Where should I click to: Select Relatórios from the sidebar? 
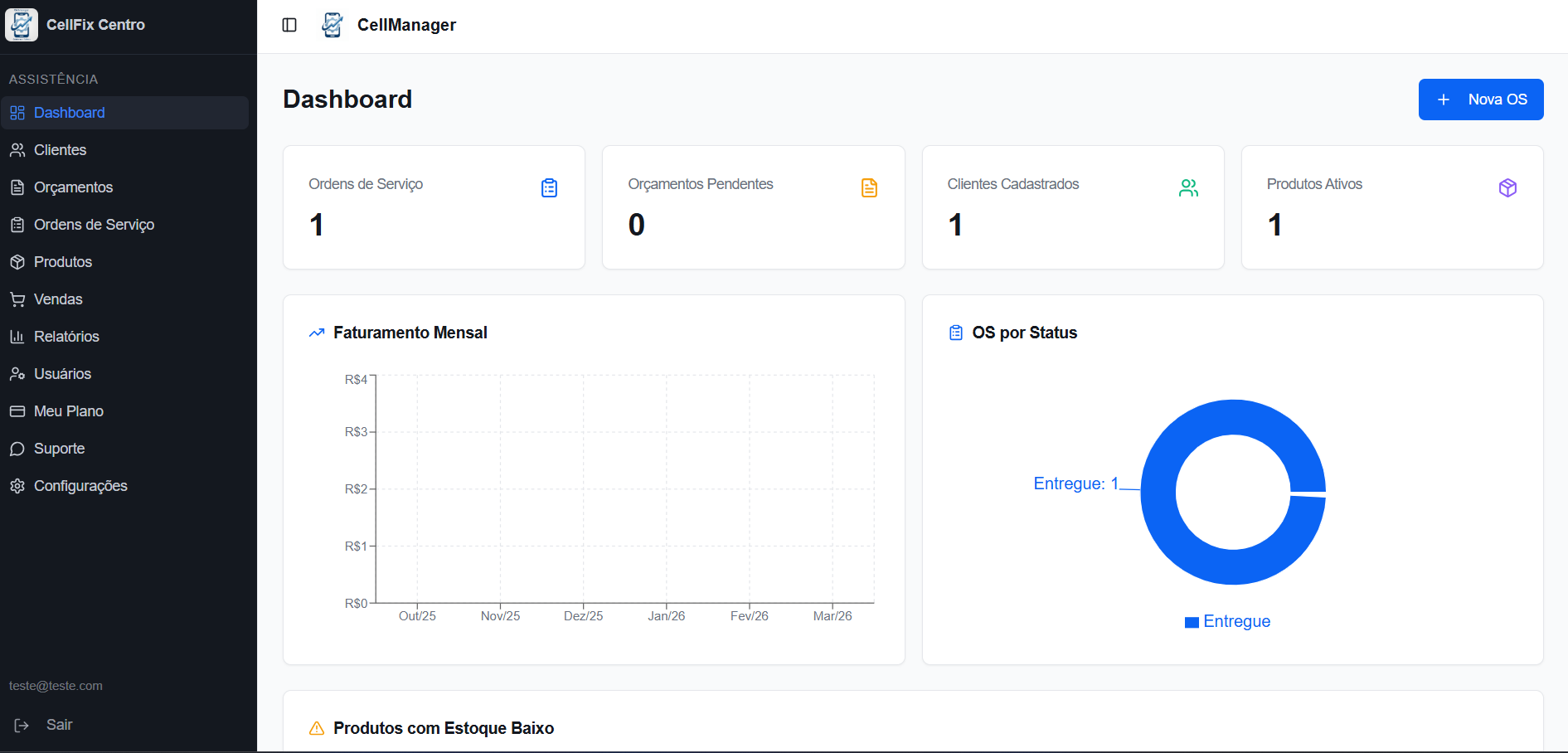click(x=124, y=337)
